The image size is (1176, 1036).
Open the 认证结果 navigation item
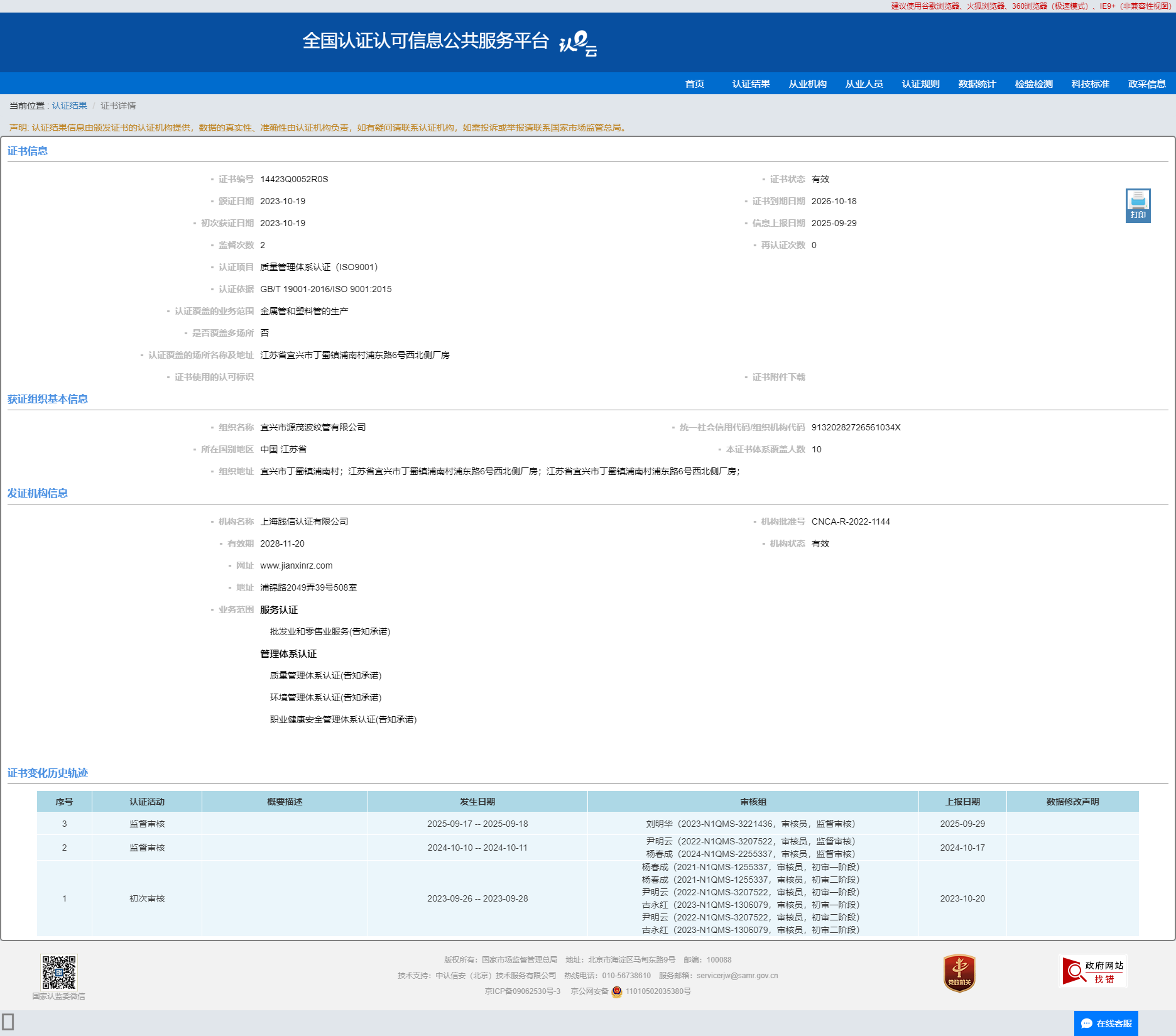[x=751, y=84]
